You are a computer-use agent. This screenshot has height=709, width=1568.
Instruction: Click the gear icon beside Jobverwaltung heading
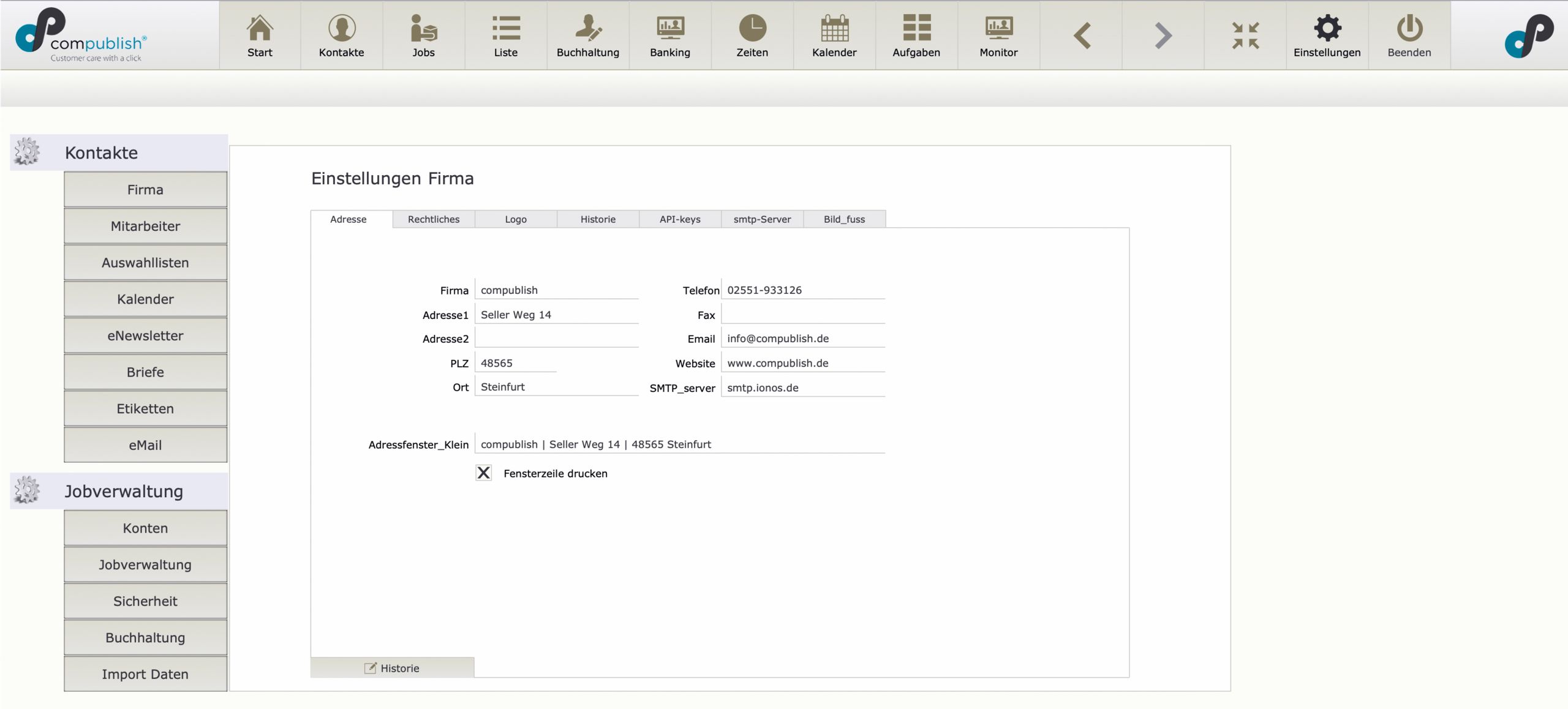[27, 490]
